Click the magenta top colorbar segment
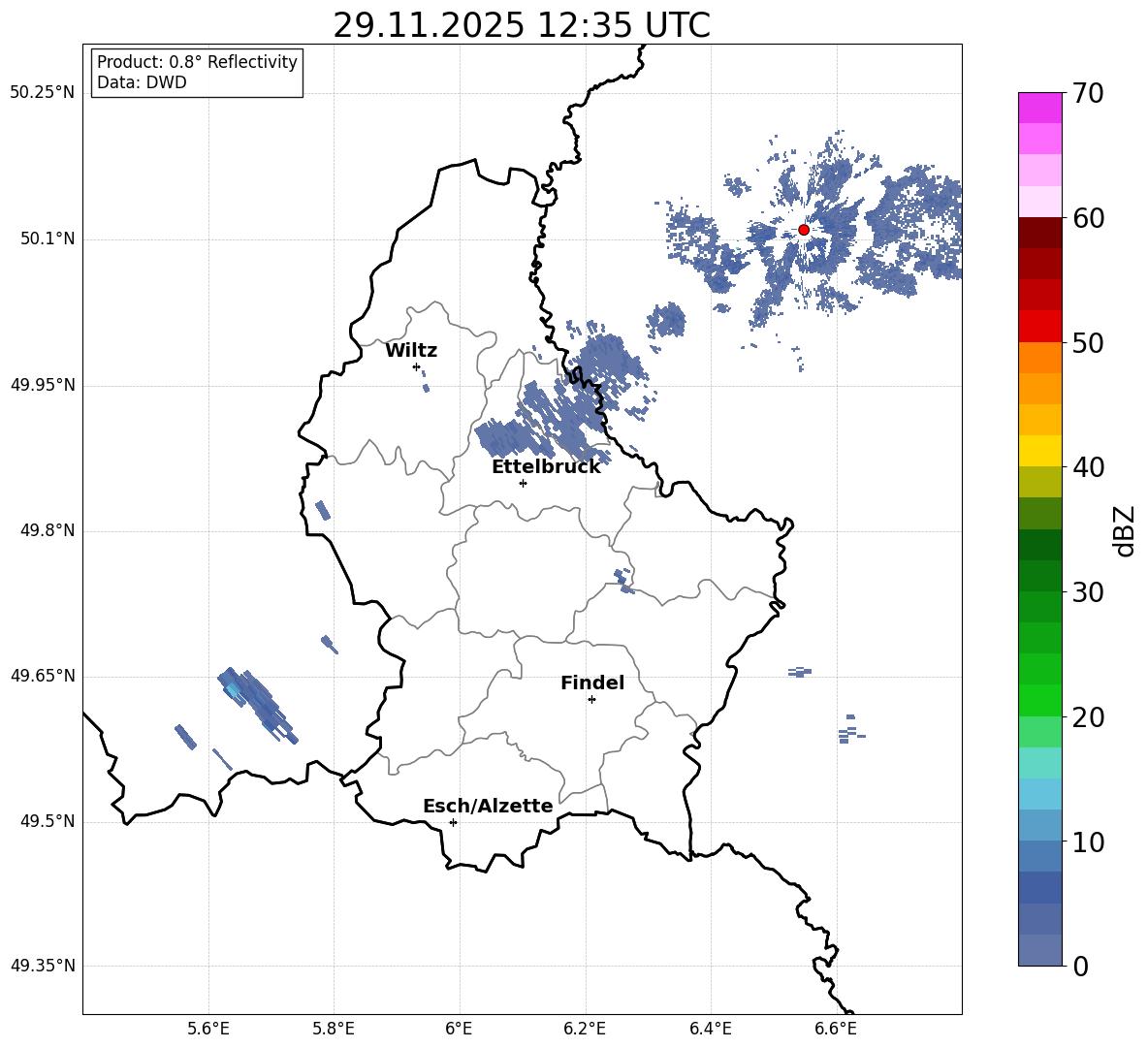The image size is (1148, 1048). pyautogui.click(x=1039, y=108)
